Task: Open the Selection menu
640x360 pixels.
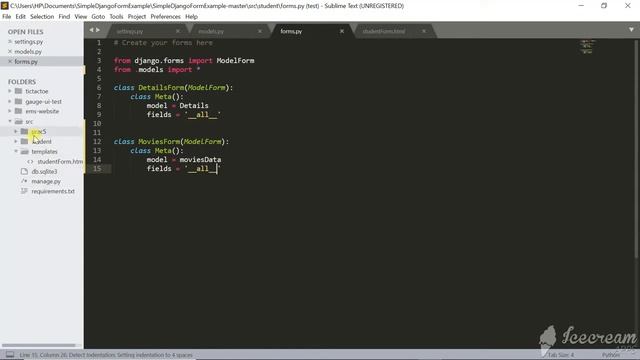Action: 42,17
